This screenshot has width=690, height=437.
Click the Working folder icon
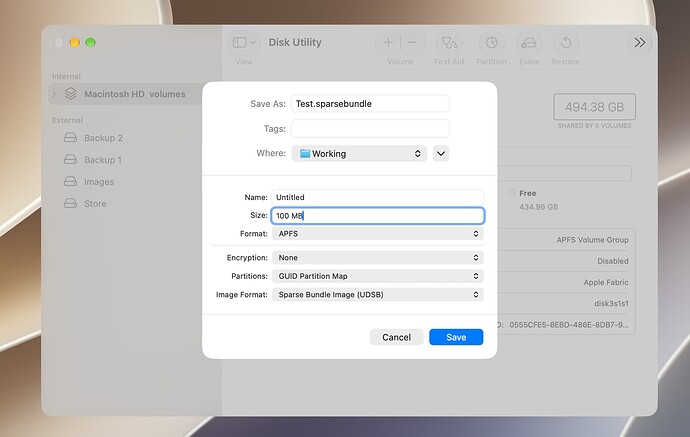click(x=305, y=153)
